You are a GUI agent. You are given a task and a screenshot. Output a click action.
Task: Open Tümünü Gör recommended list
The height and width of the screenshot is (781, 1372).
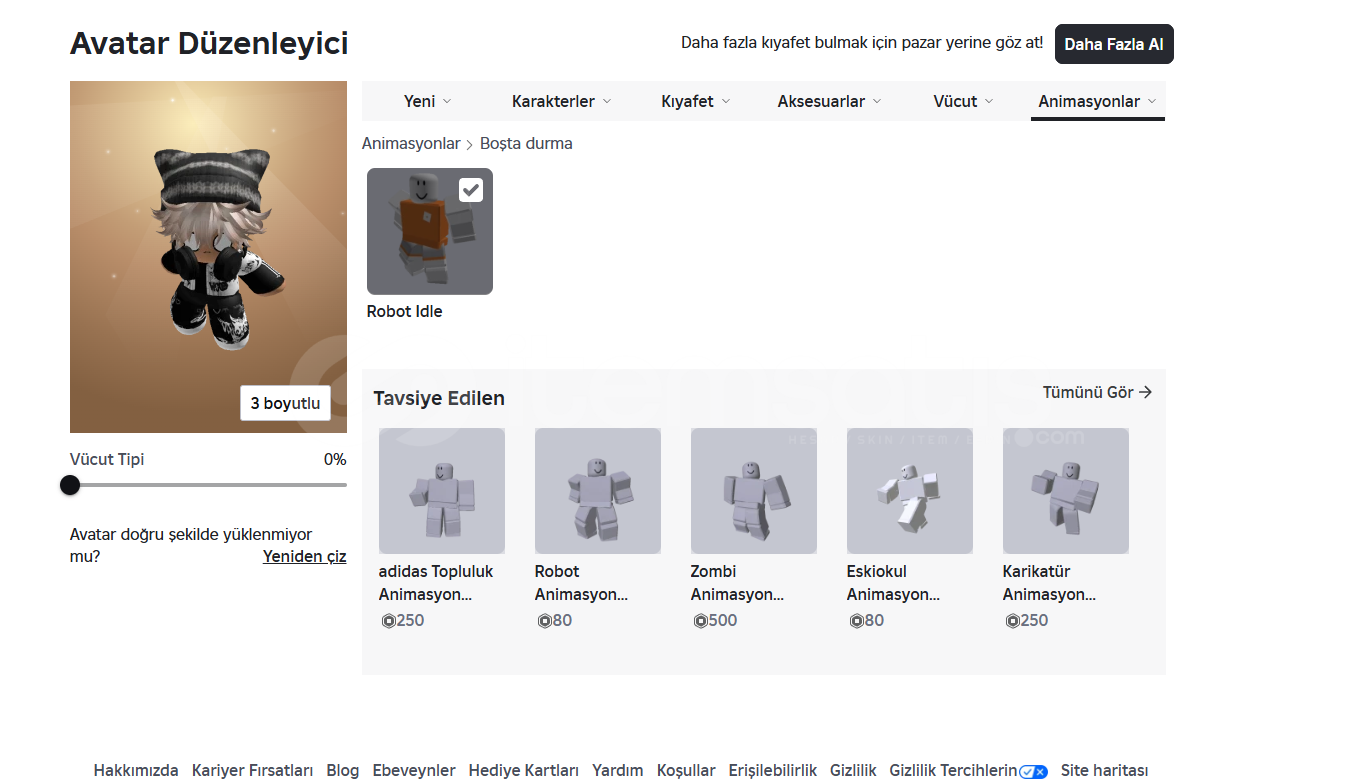1097,392
